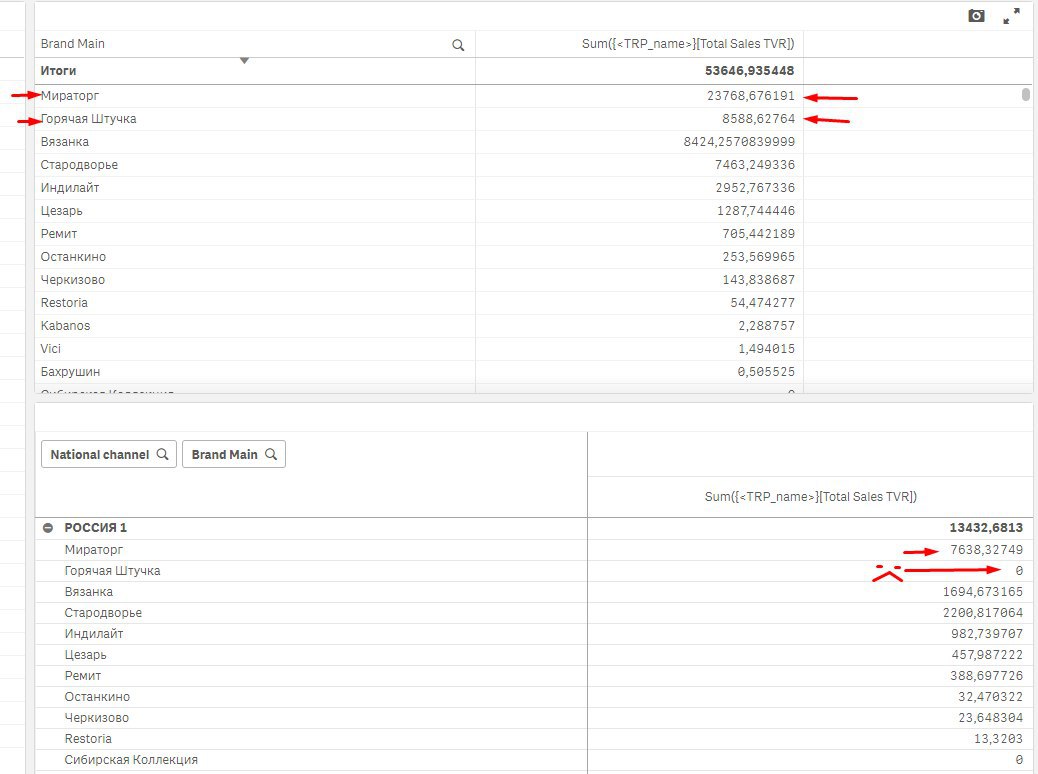Select Вязанка under РОССИЯ 1
The height and width of the screenshot is (774, 1038).
pos(89,592)
